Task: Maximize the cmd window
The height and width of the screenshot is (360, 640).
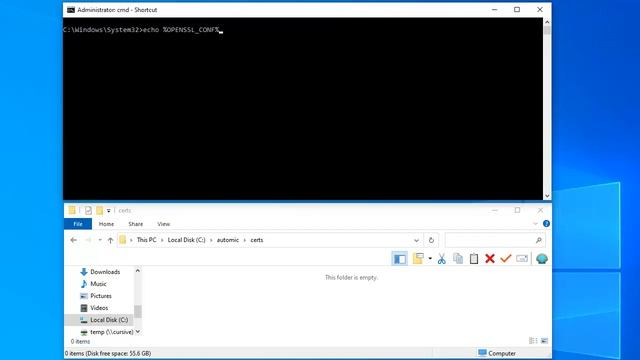Action: [x=517, y=9]
